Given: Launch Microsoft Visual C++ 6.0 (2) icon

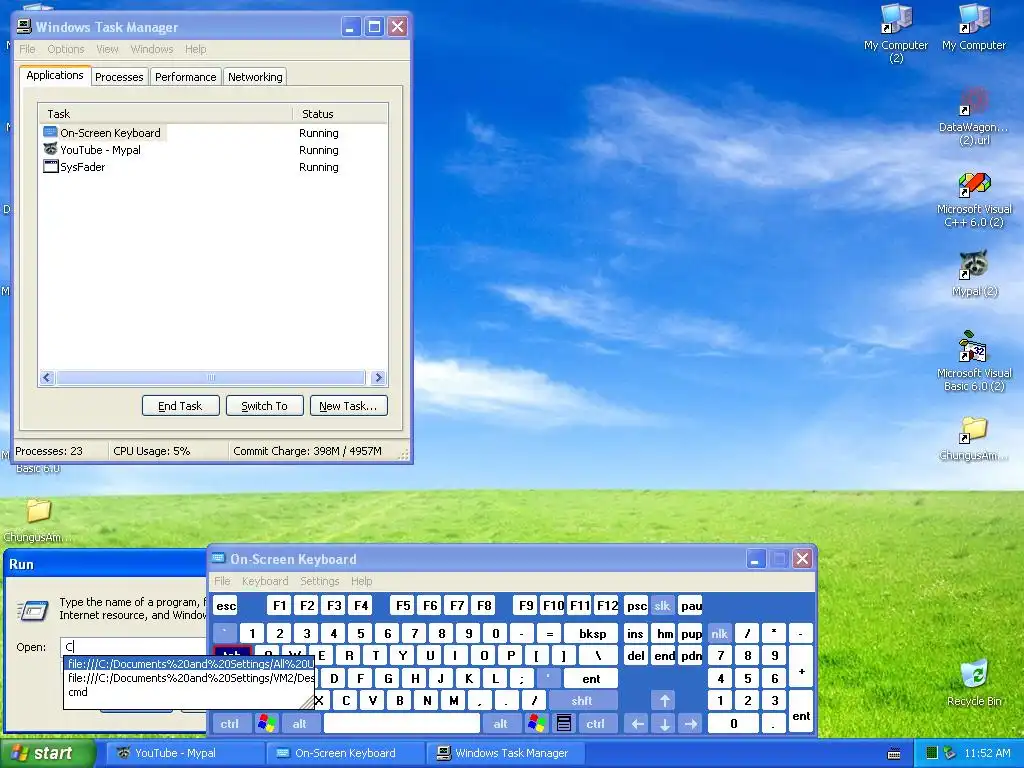Looking at the screenshot, I should (974, 185).
